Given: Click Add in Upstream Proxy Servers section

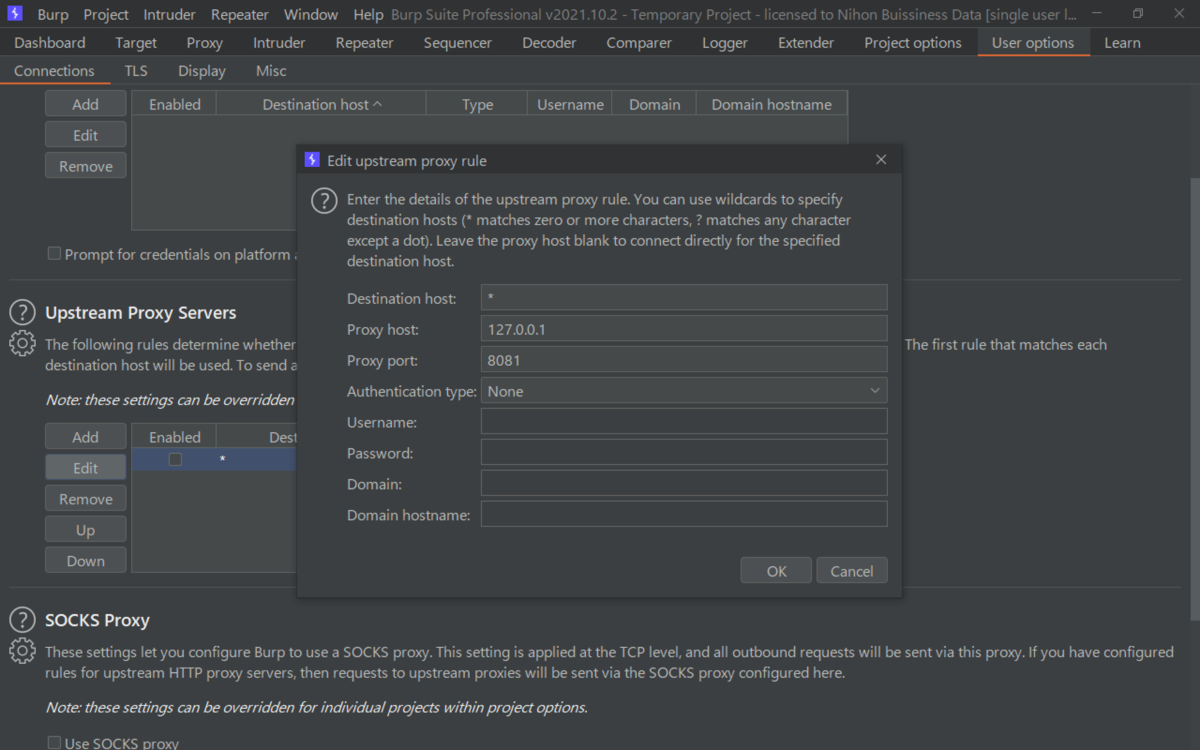Looking at the screenshot, I should [86, 437].
